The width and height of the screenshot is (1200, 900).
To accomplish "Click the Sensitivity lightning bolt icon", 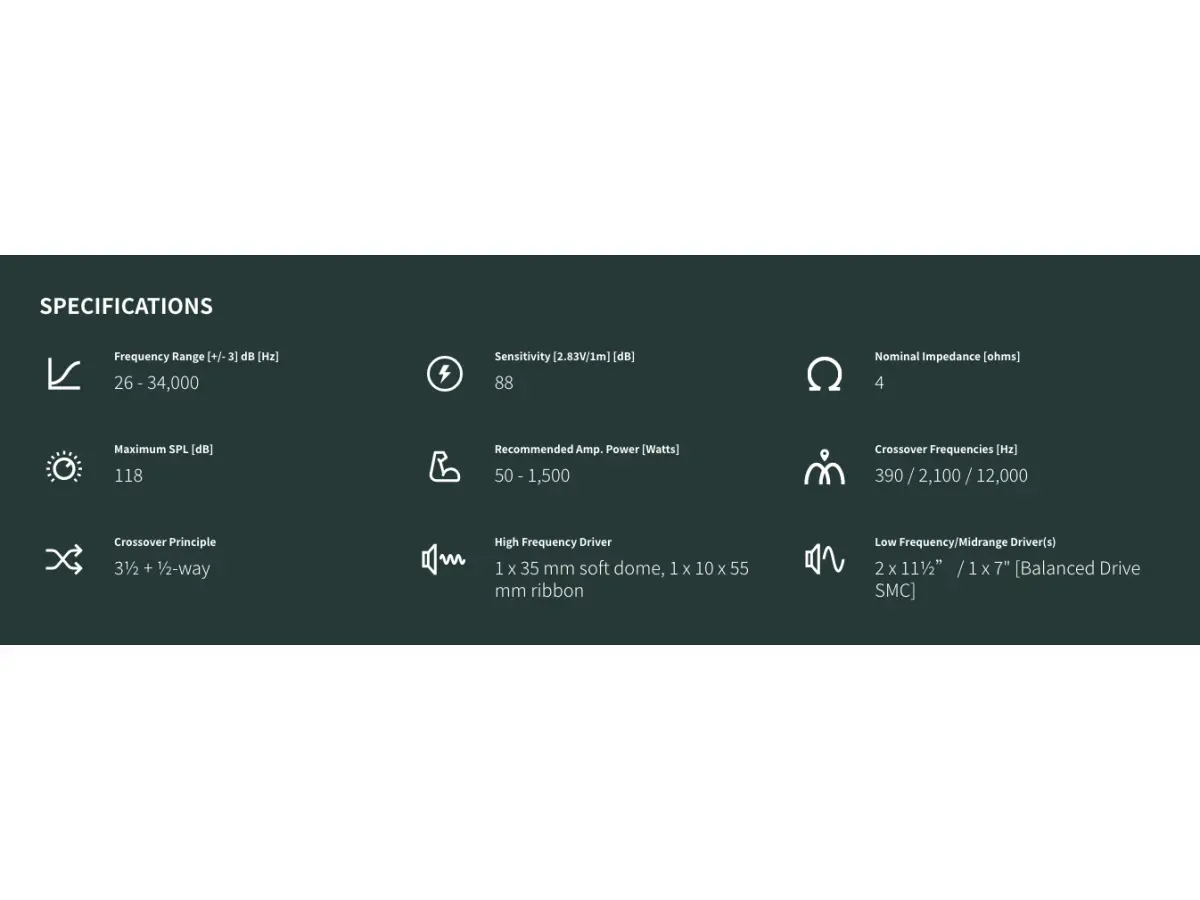I will click(444, 374).
